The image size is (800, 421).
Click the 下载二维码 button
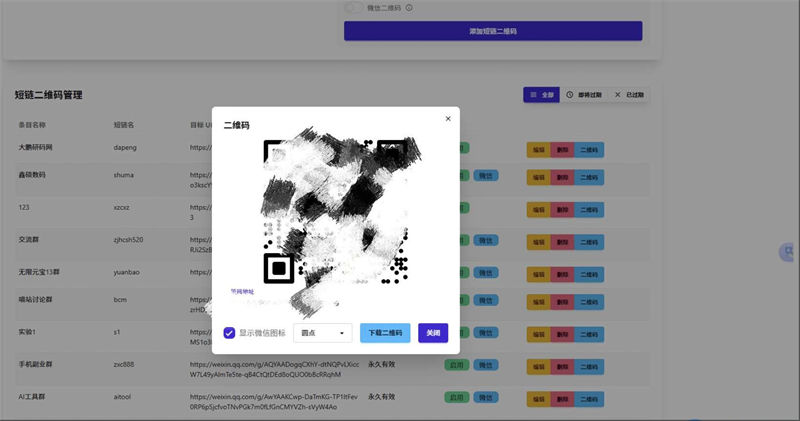click(x=385, y=333)
